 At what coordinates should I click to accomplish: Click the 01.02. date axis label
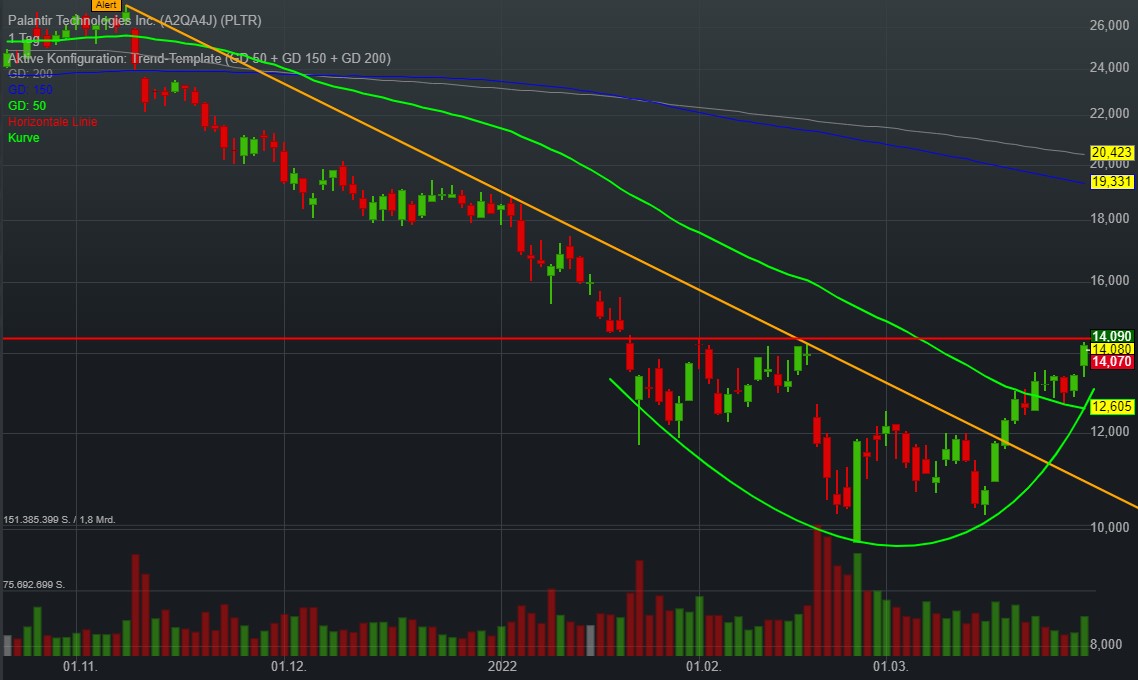(x=703, y=666)
